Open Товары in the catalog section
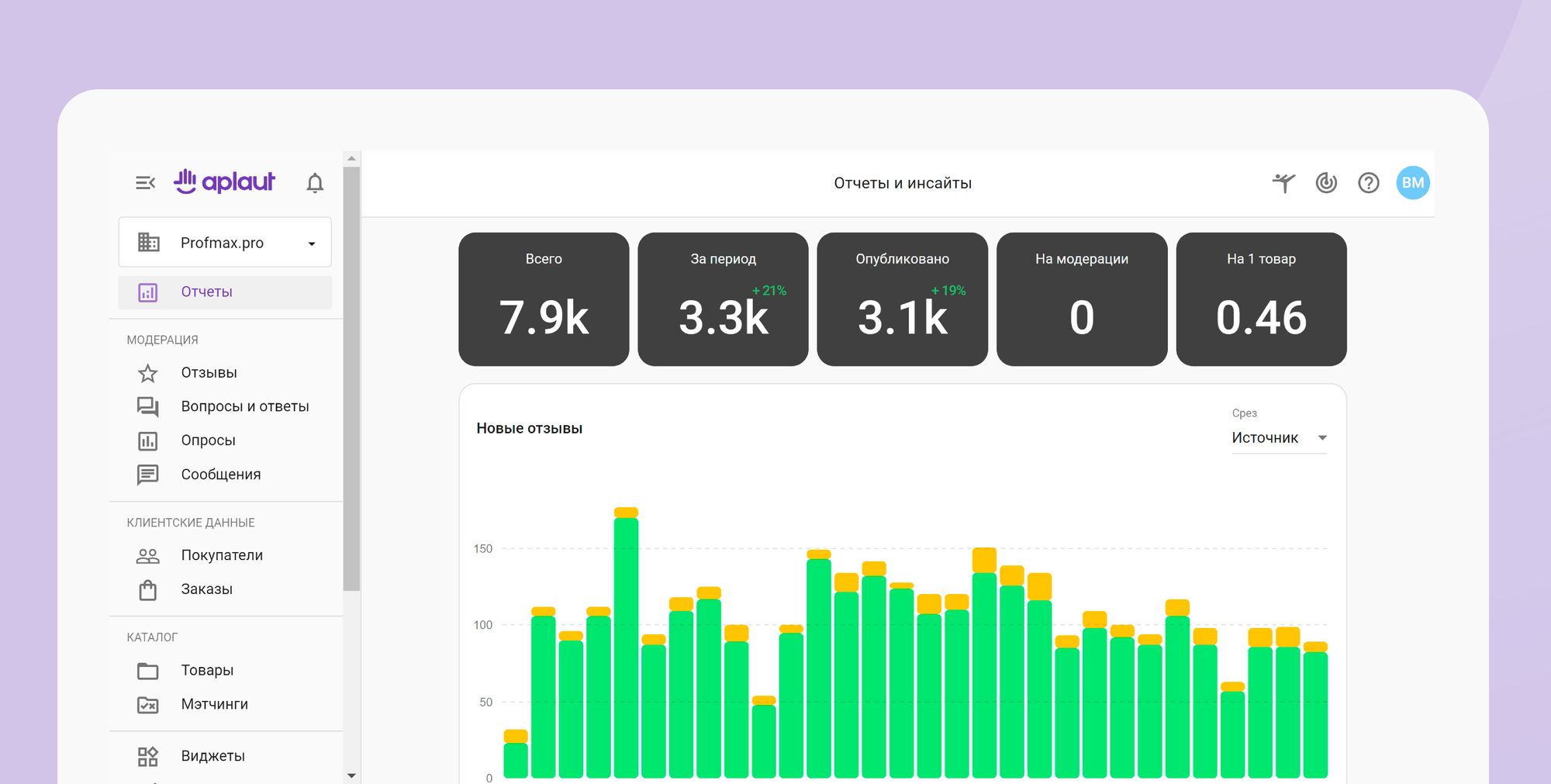 (x=207, y=670)
